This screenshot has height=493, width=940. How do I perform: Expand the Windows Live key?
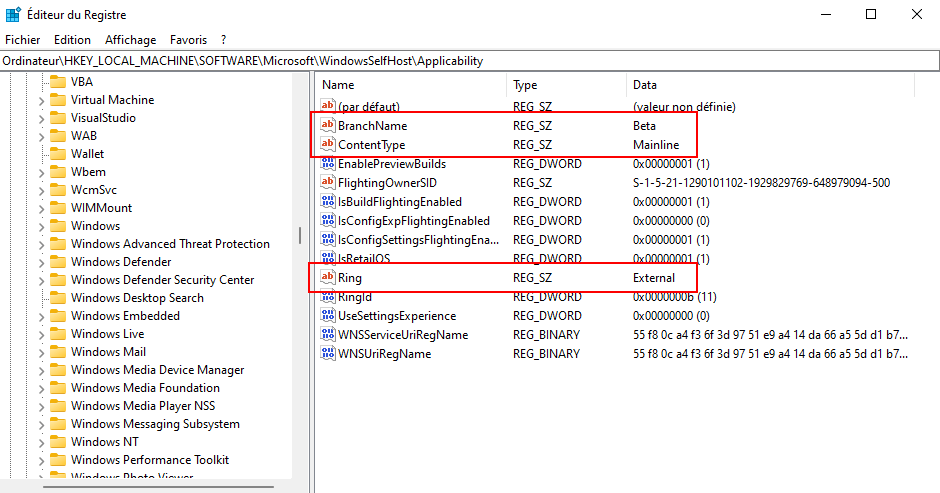click(41, 335)
